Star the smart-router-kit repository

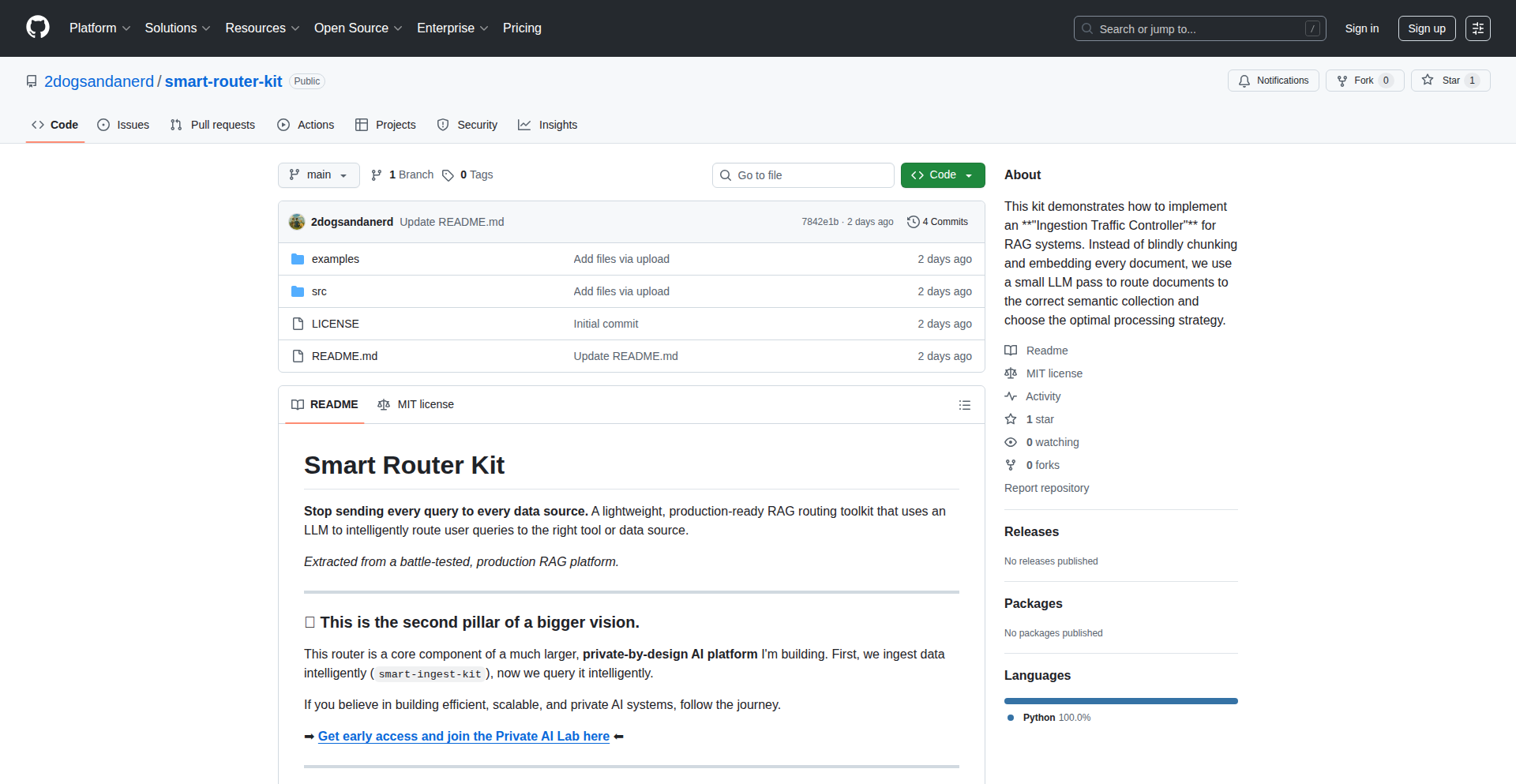(x=1450, y=80)
